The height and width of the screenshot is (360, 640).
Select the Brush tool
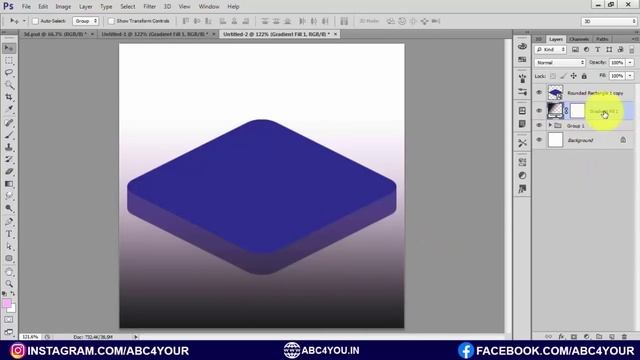pos(9,135)
